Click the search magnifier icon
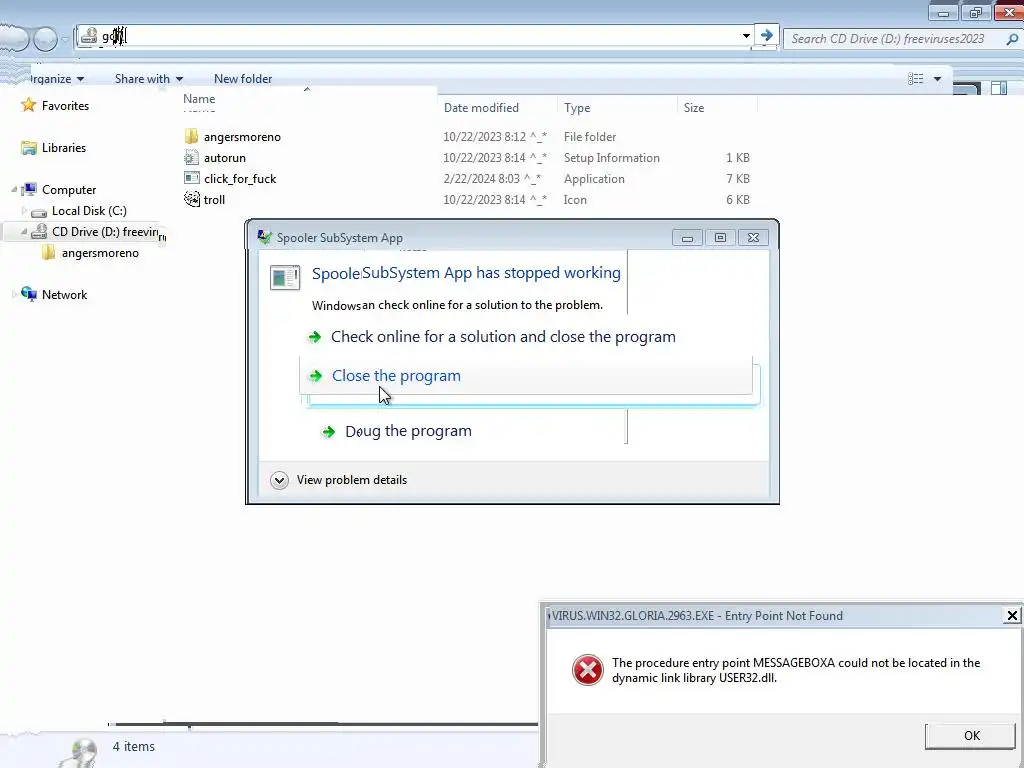 (1012, 39)
